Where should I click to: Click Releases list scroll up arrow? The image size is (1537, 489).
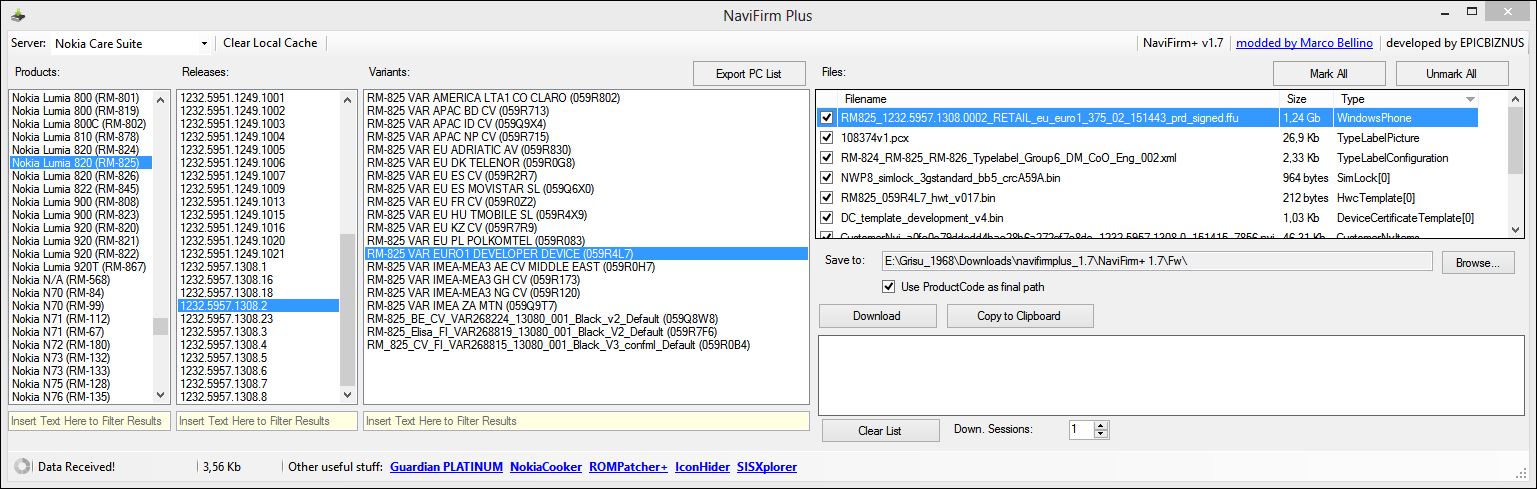348,99
